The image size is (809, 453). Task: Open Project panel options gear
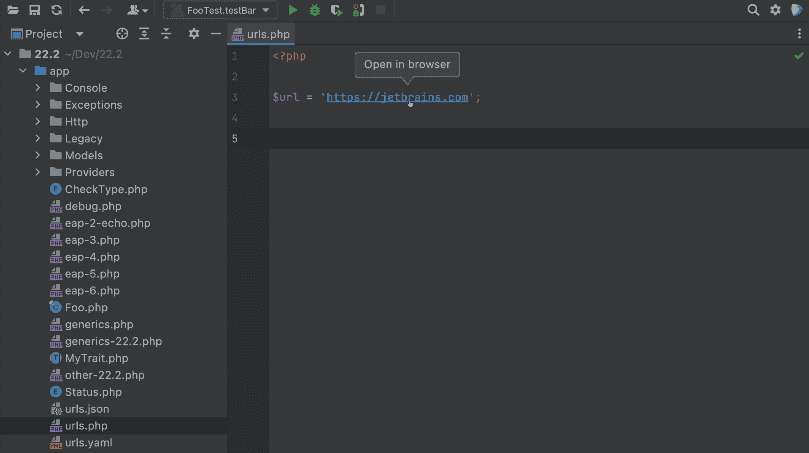194,34
